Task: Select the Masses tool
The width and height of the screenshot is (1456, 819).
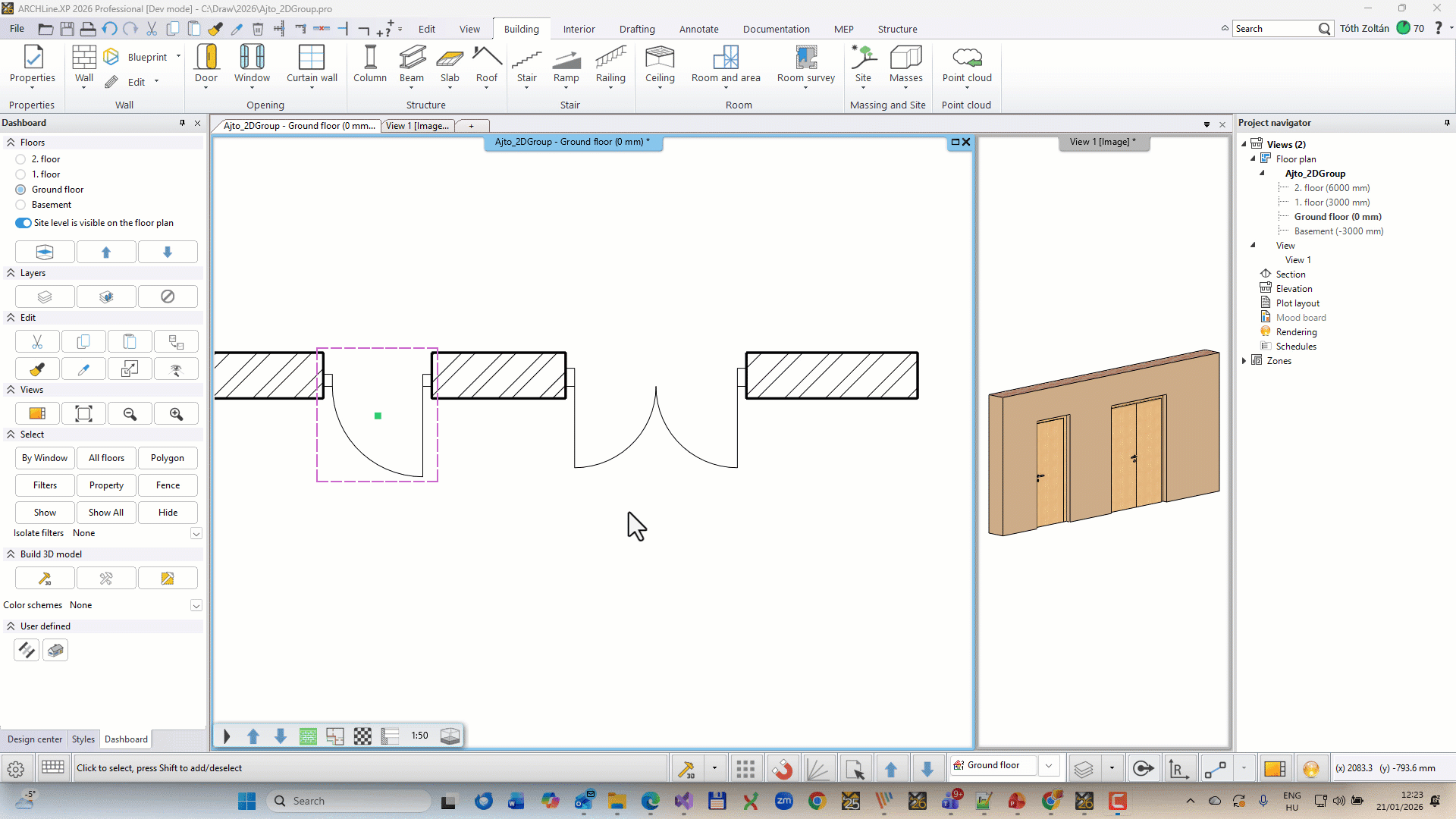Action: pyautogui.click(x=906, y=64)
